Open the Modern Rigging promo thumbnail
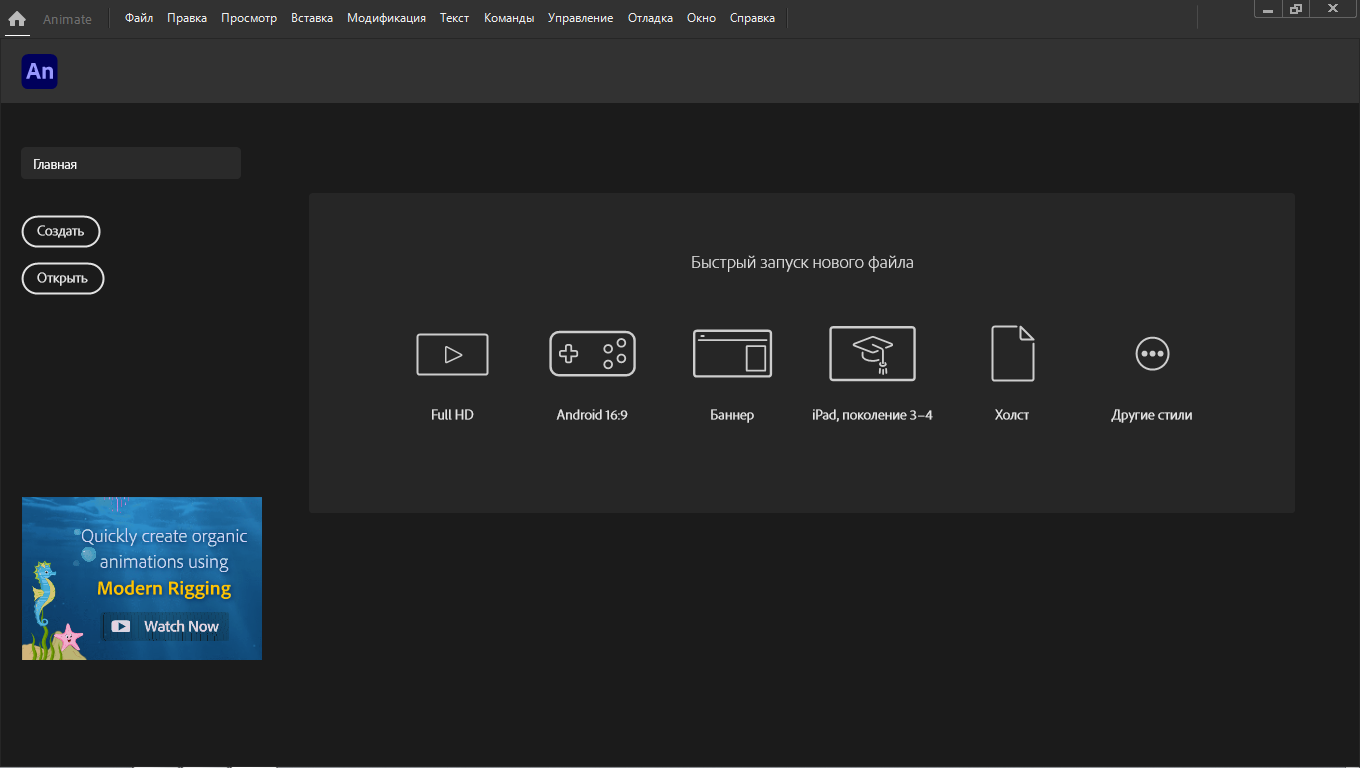 pos(142,578)
